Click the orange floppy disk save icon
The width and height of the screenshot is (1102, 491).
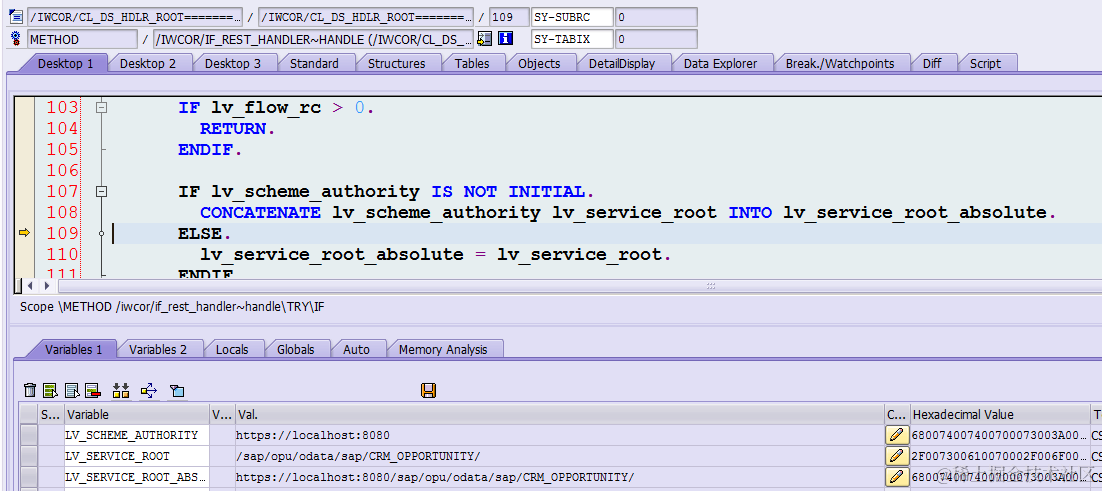point(428,391)
